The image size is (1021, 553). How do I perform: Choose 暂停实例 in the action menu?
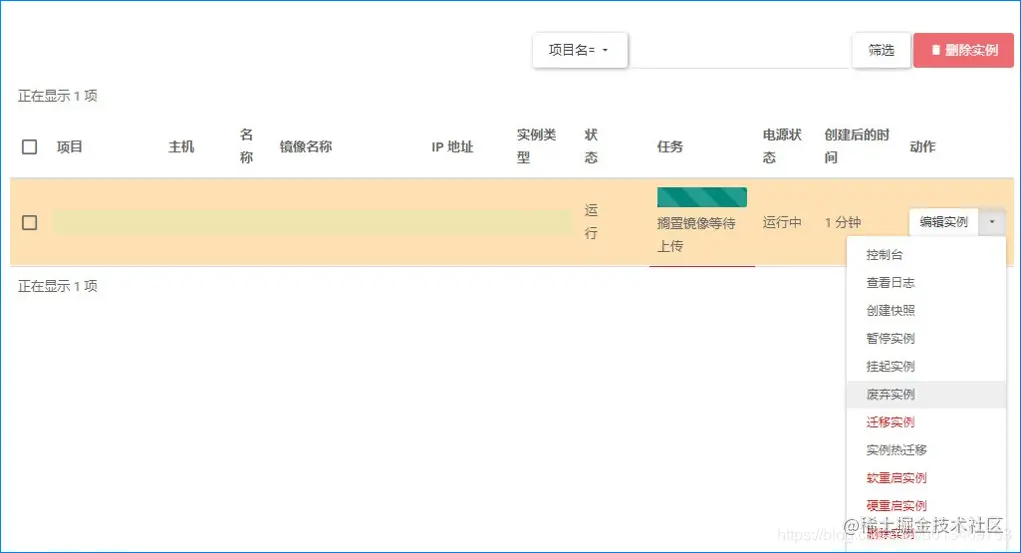point(926,339)
